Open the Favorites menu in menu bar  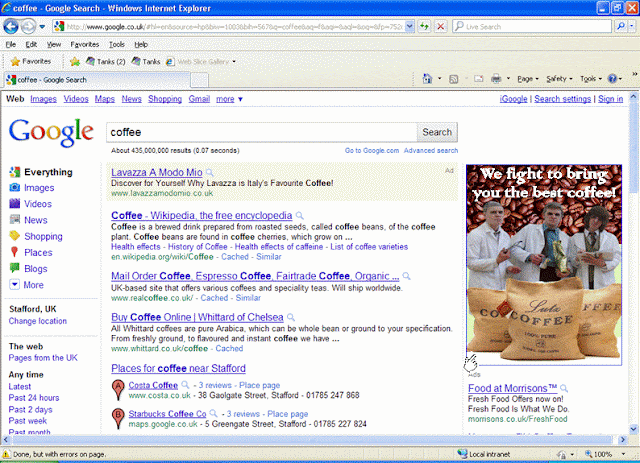pos(84,45)
